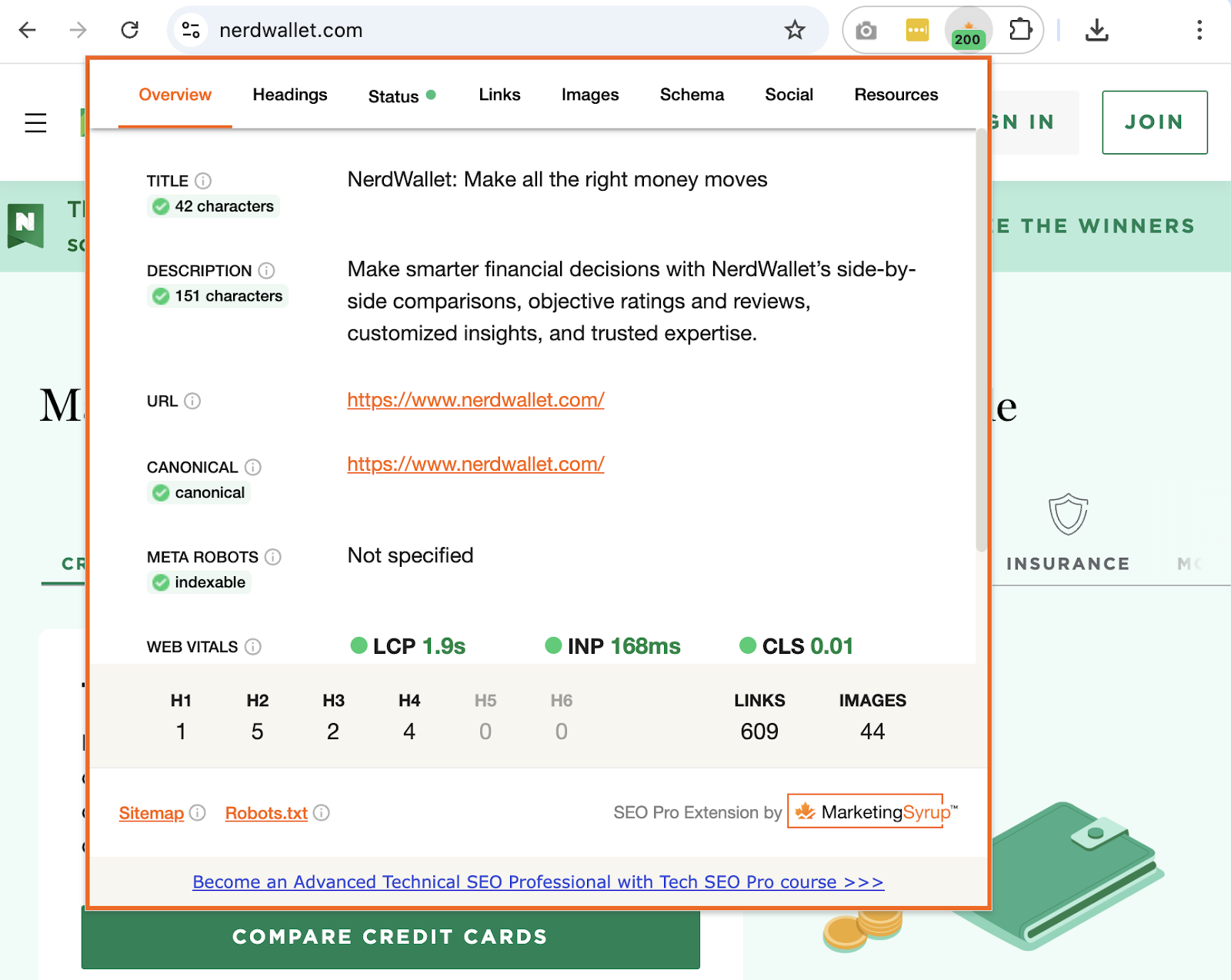Open the browser downloads icon
Viewport: 1231px width, 980px height.
click(1096, 30)
